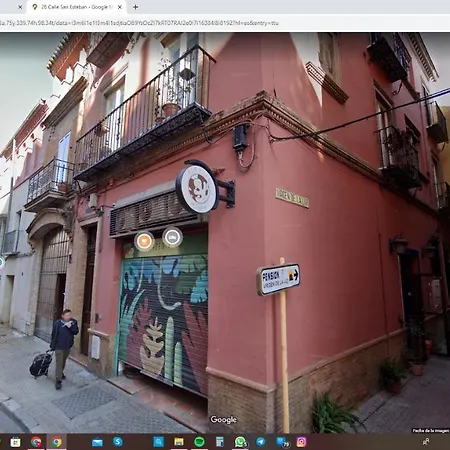Open Calculator from the taskbar
The width and height of the screenshot is (450, 450).
coord(220,442)
